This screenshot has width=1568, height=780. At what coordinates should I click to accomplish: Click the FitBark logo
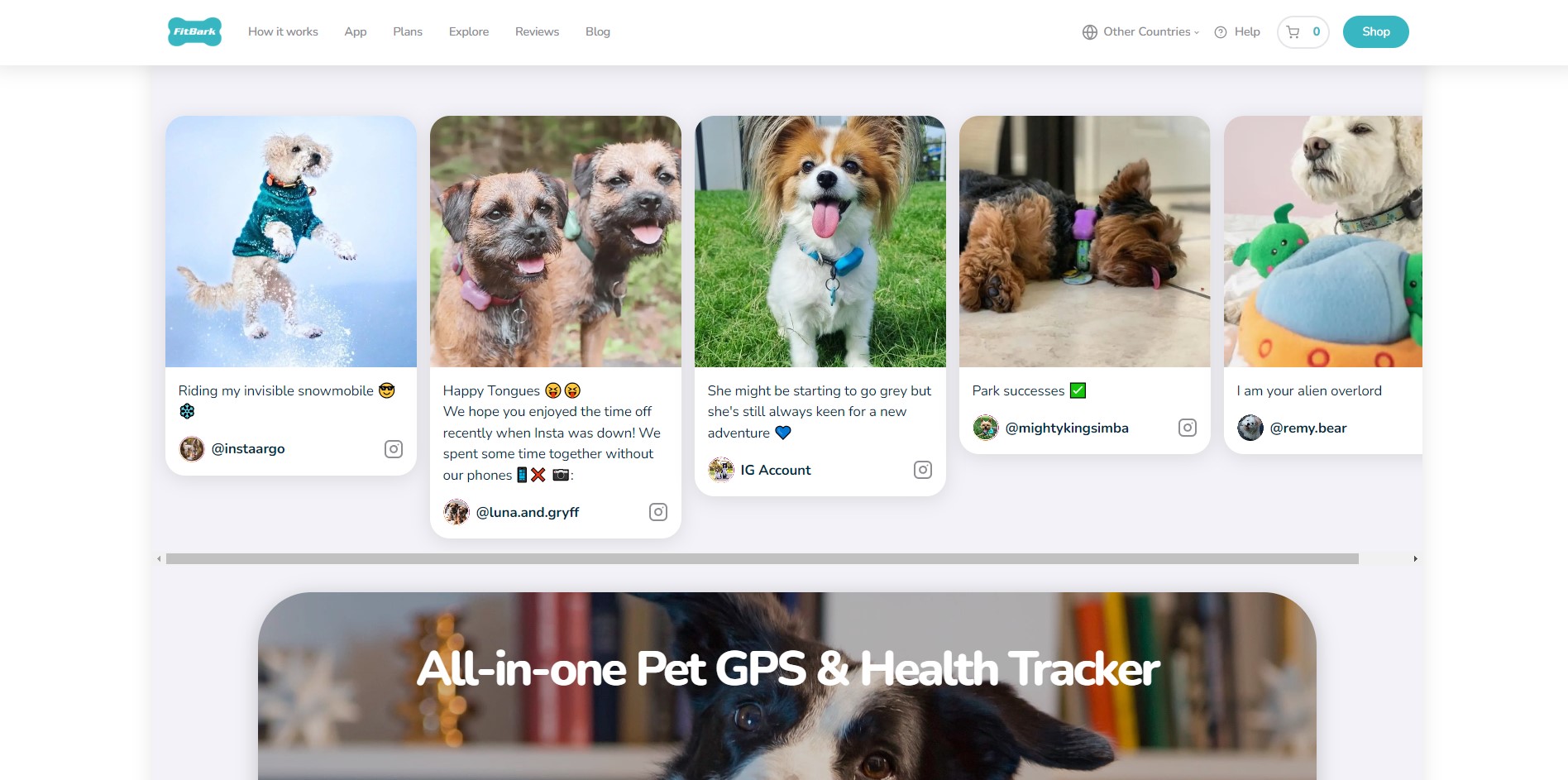[x=194, y=31]
